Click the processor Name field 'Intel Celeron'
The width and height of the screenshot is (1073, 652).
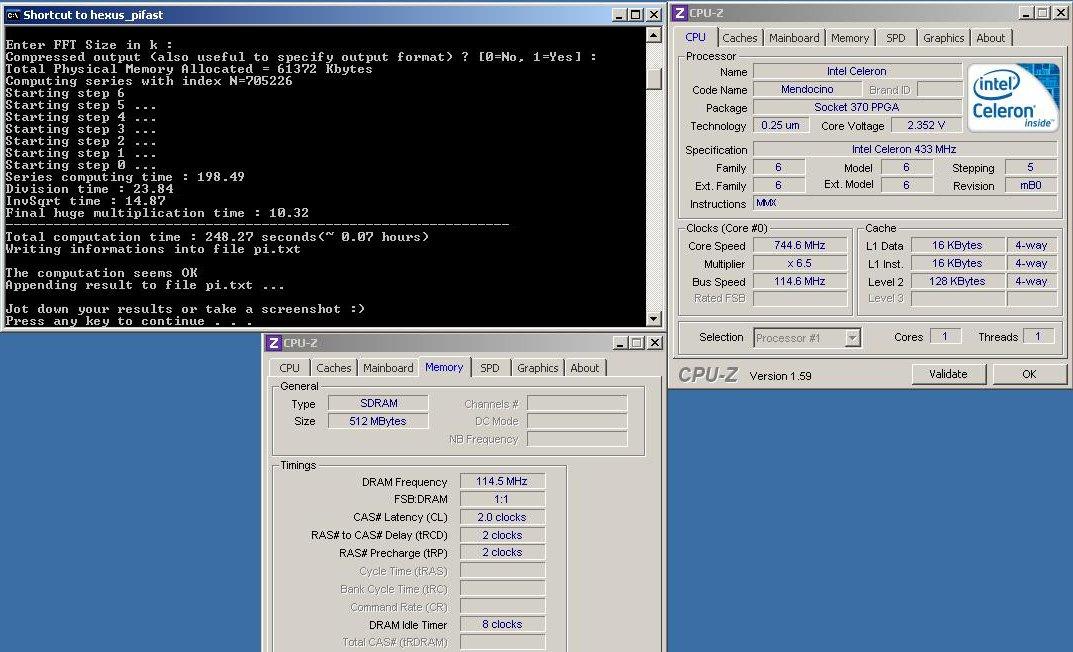pos(857,71)
